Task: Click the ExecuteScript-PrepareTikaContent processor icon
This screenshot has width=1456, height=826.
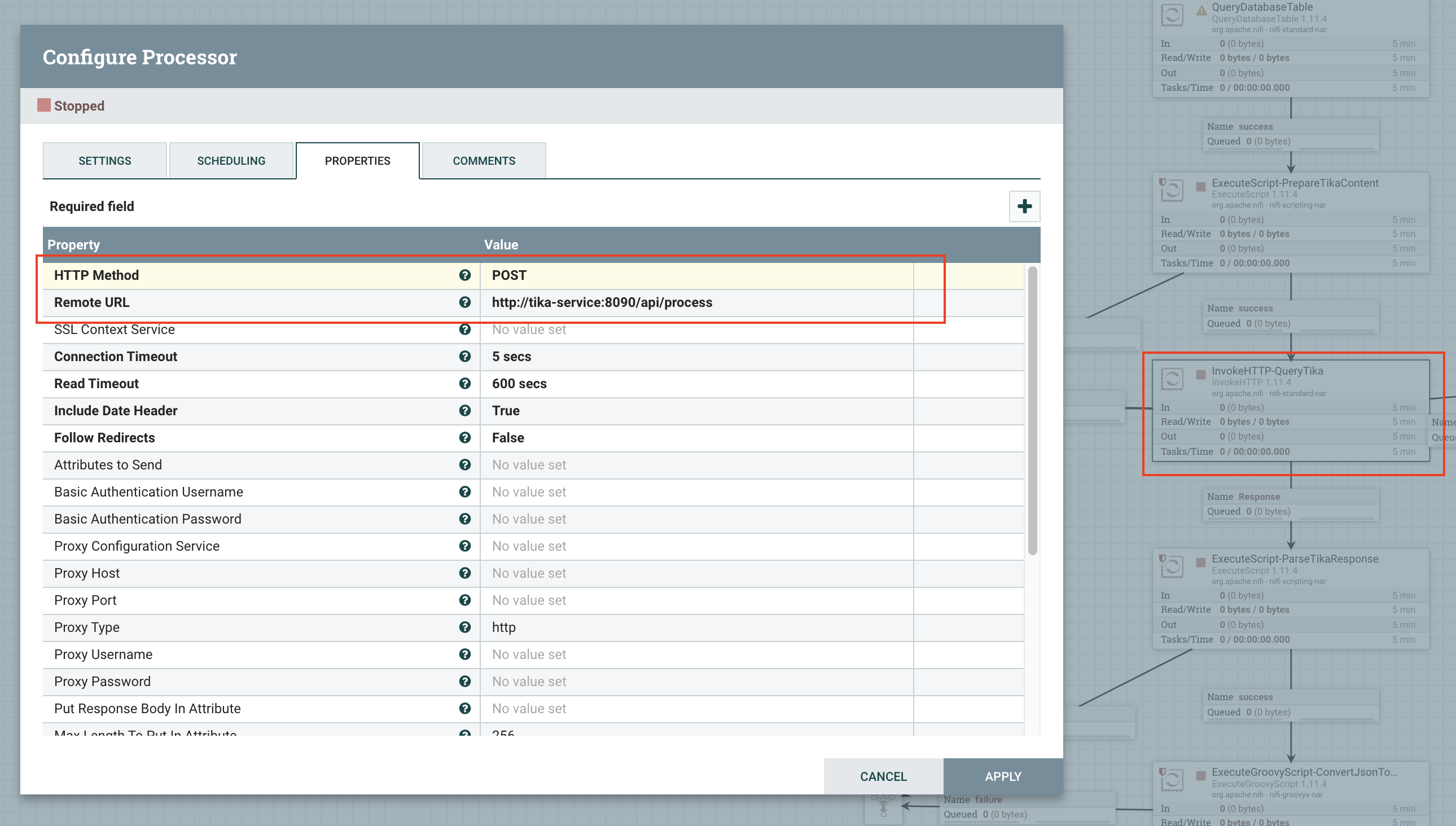Action: pos(1172,191)
